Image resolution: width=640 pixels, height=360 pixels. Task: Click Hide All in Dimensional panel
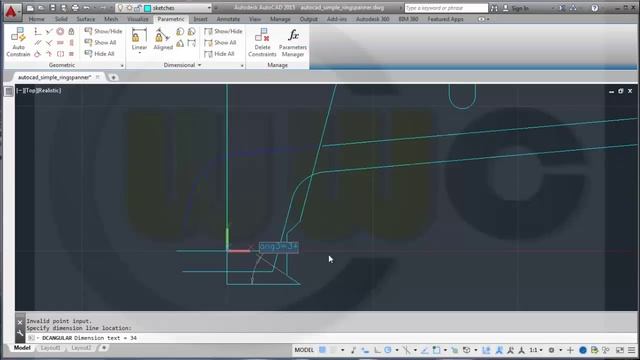pos(220,53)
